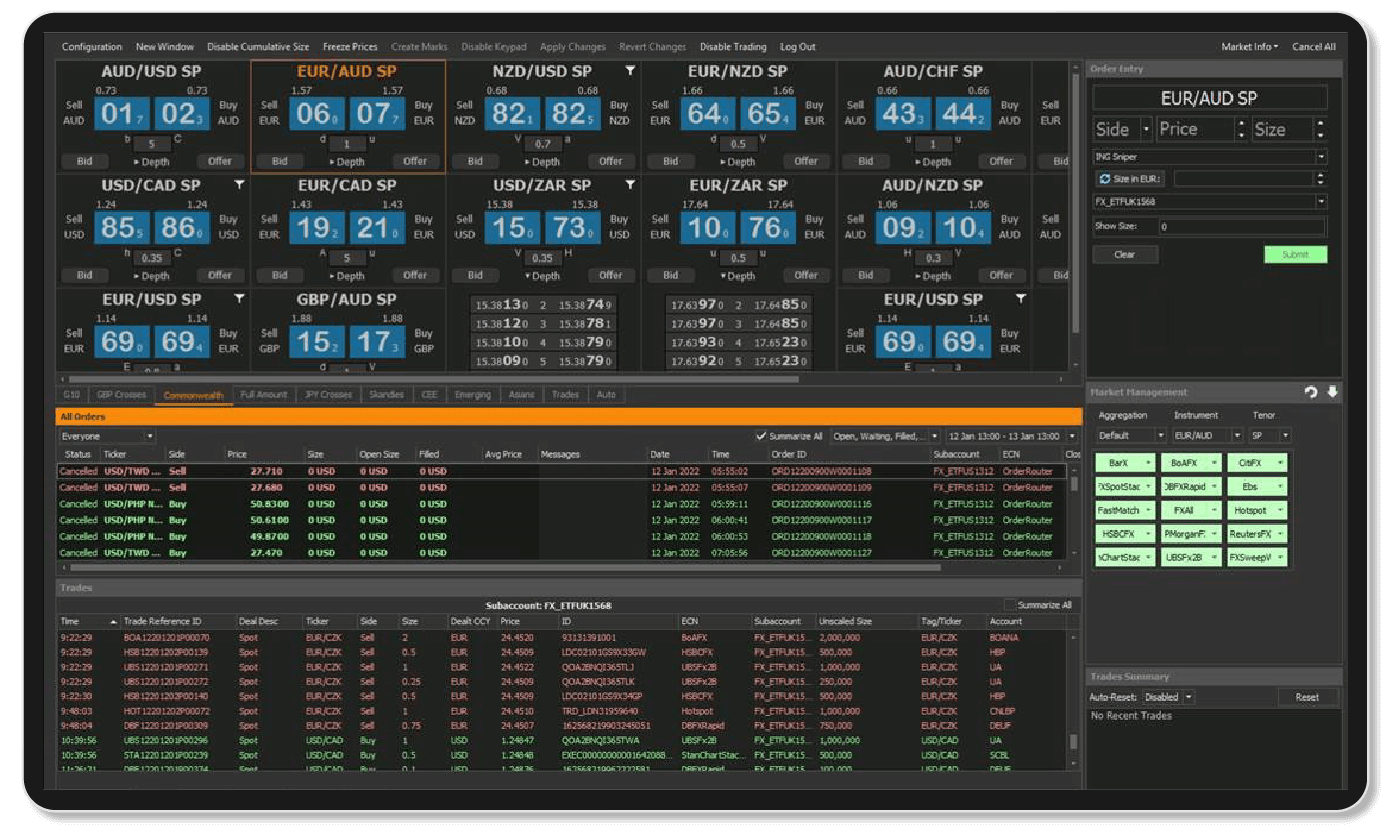Click the AUD/USD sell price tile 01
1400x839 pixels.
(x=123, y=115)
